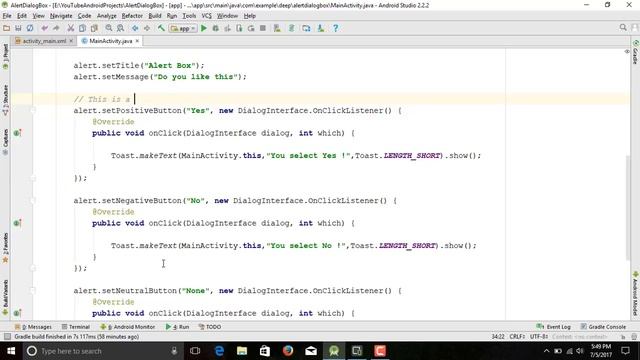Click the navigate Back arrow icon

(x=135, y=28)
